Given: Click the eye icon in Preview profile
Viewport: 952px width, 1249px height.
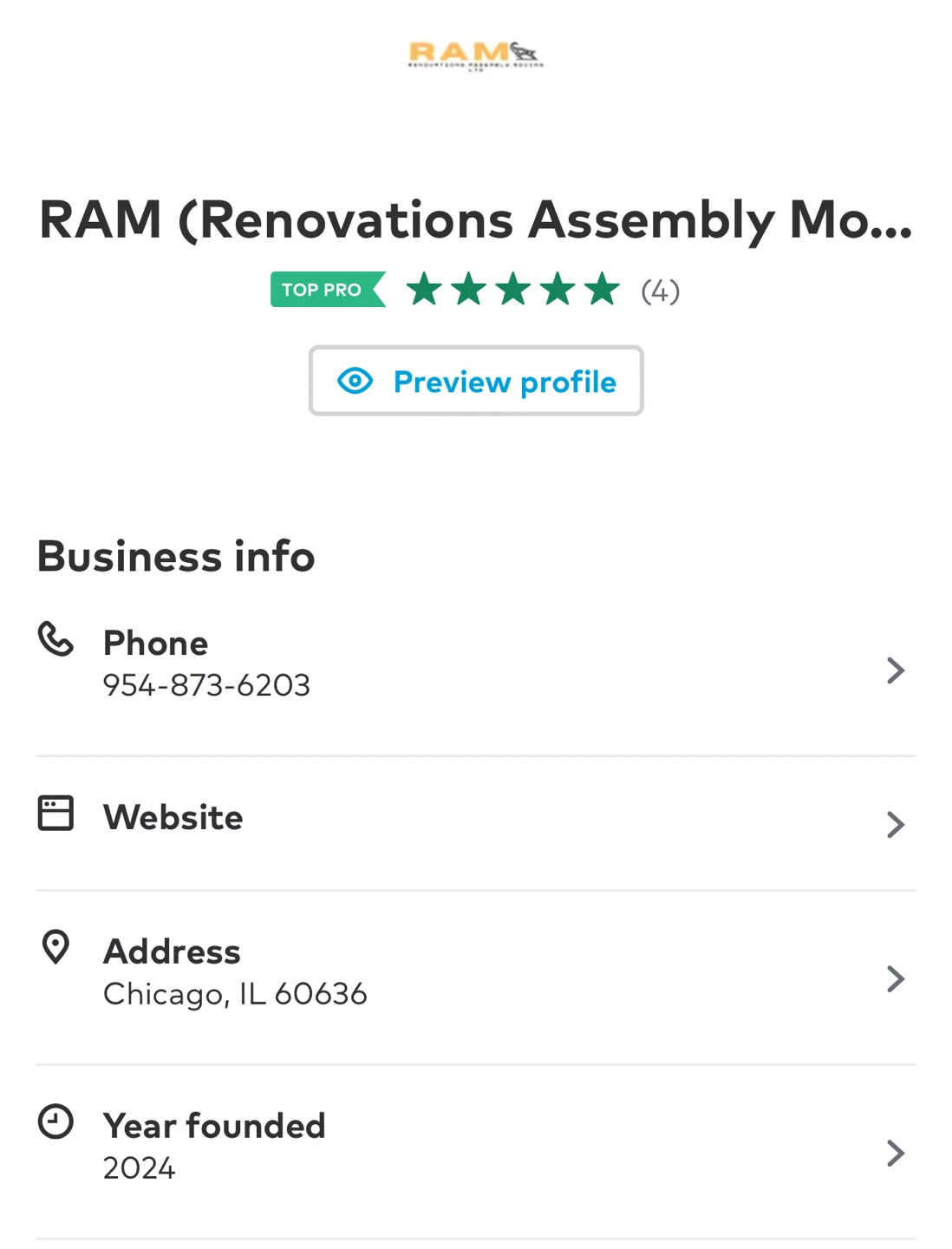Looking at the screenshot, I should click(x=355, y=381).
